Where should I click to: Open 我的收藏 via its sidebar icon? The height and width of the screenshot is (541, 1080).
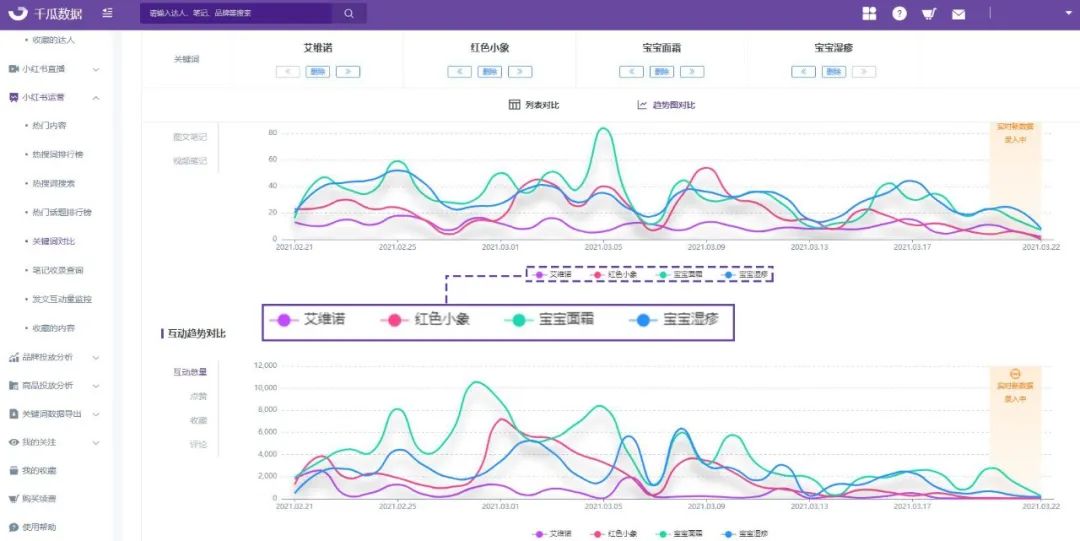pyautogui.click(x=13, y=471)
